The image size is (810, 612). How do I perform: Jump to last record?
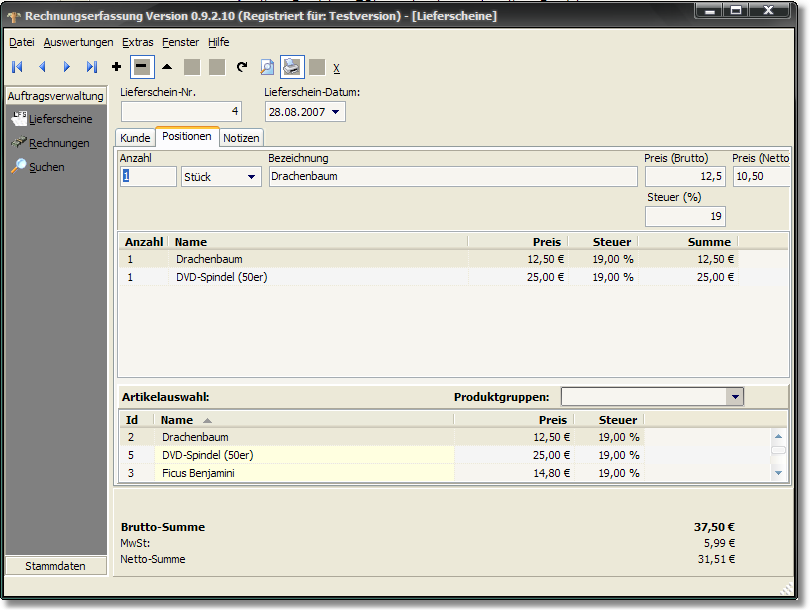pyautogui.click(x=91, y=67)
